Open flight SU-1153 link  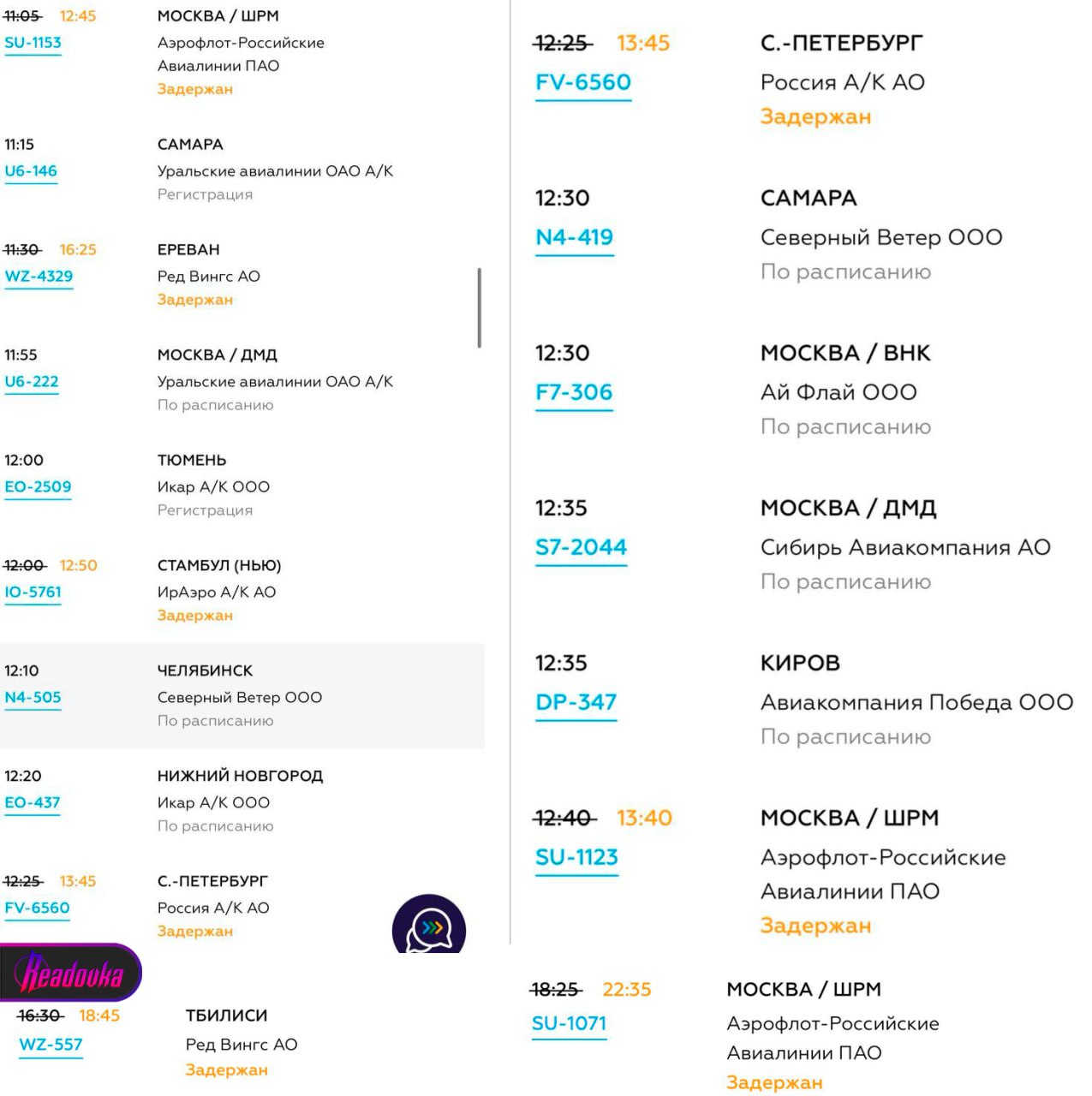33,42
